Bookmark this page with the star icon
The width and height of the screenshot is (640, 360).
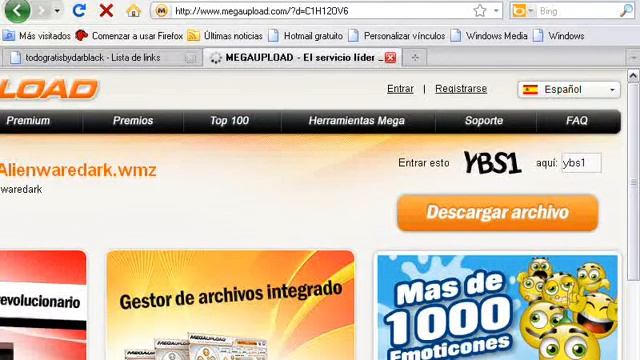(480, 11)
